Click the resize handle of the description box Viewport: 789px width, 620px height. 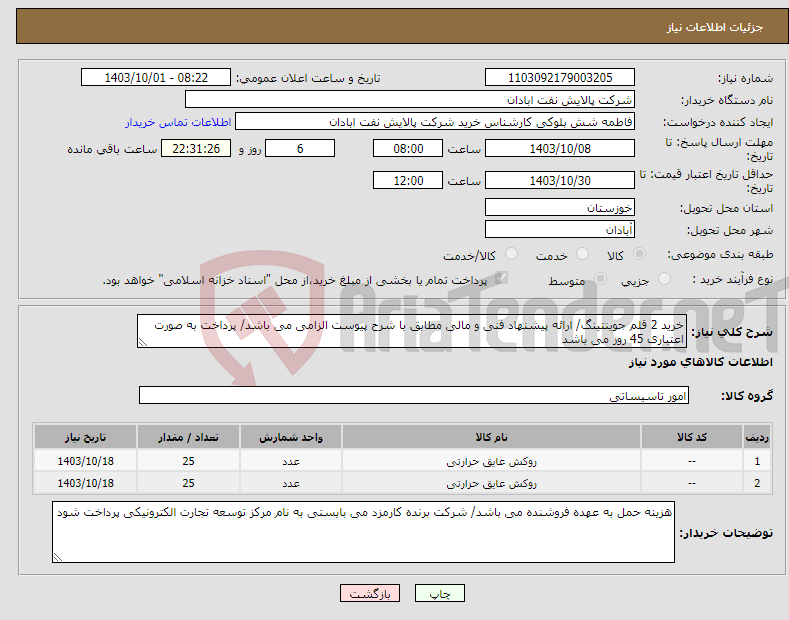(x=142, y=343)
